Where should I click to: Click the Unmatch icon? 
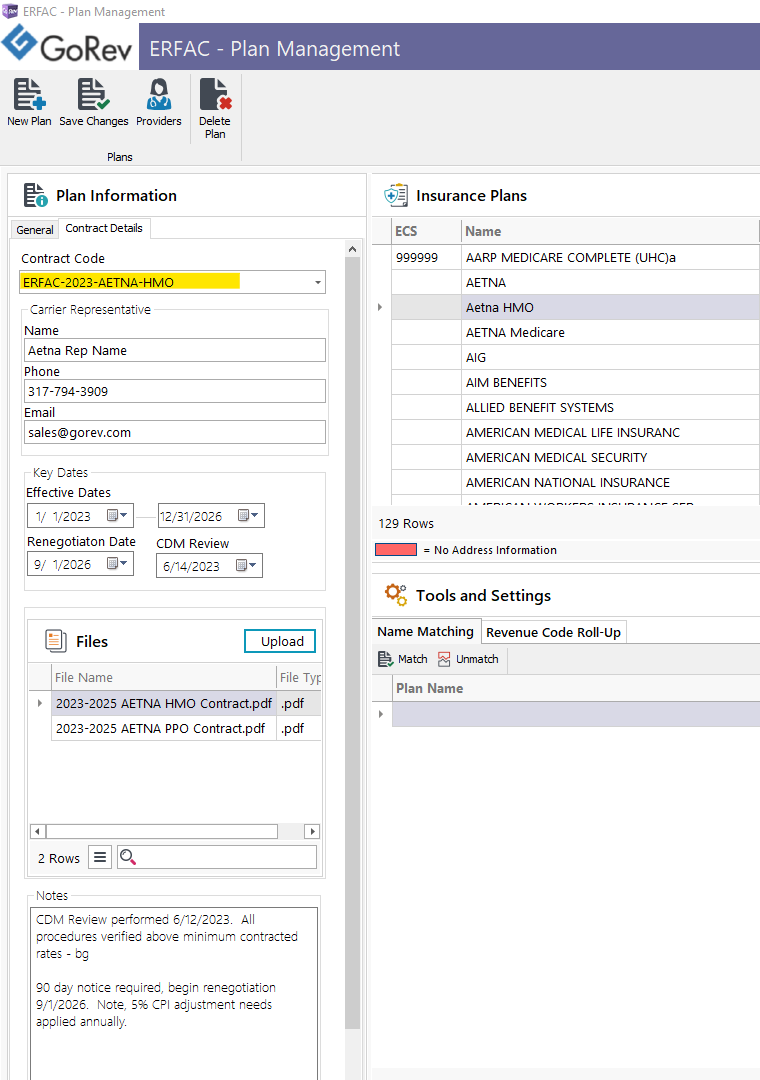444,659
